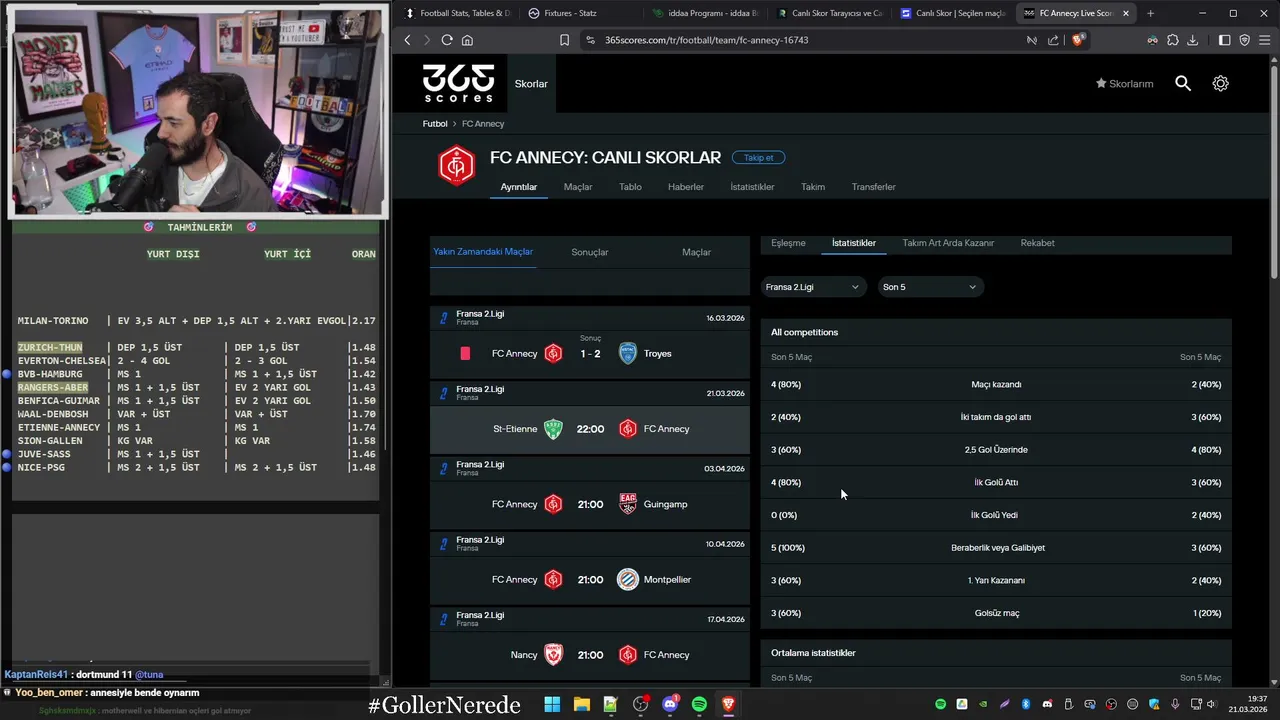Open Brave Shields lion icon

[1078, 40]
